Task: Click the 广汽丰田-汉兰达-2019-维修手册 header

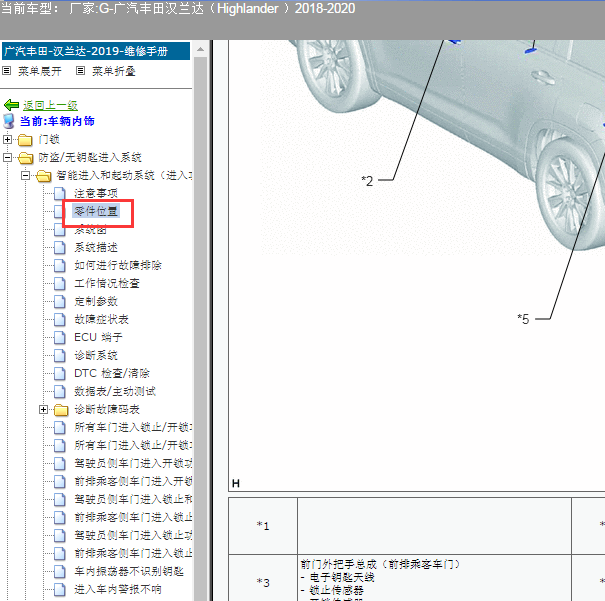Action: click(x=96, y=51)
